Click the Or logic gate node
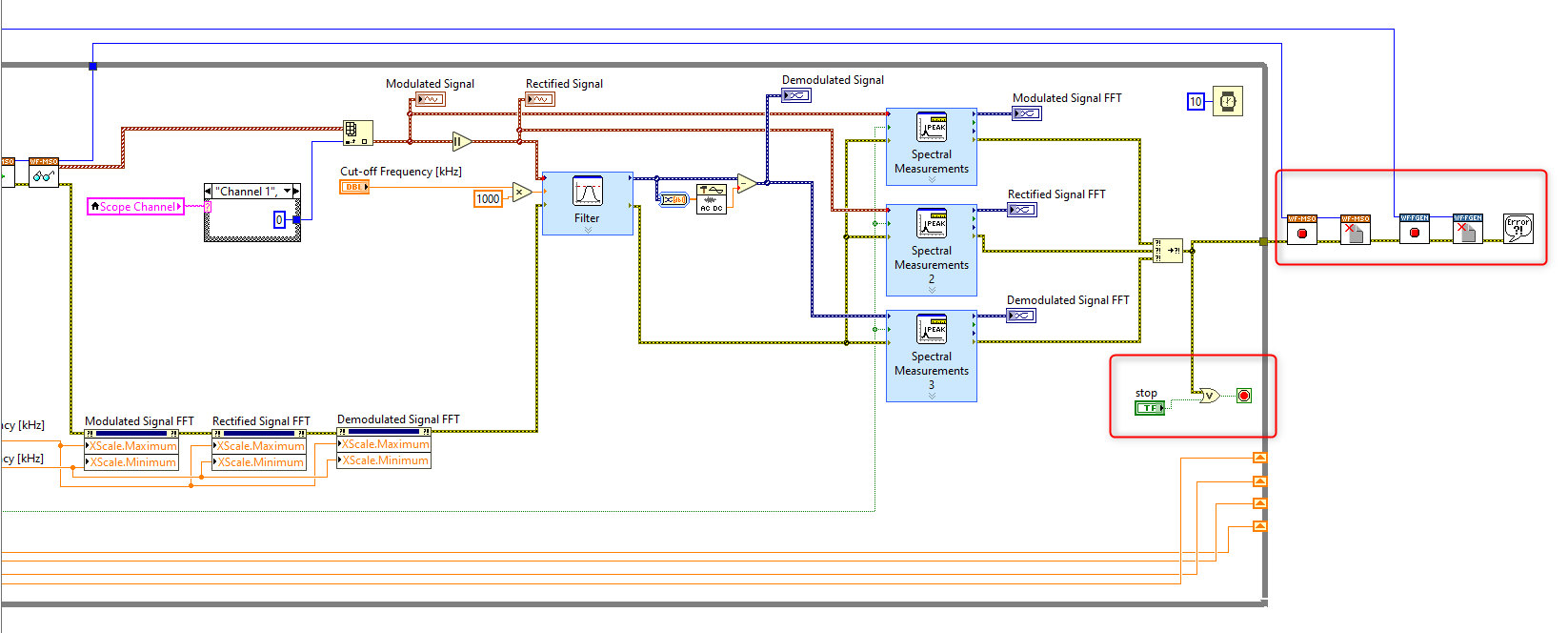This screenshot has width=1568, height=633. coord(1210,396)
